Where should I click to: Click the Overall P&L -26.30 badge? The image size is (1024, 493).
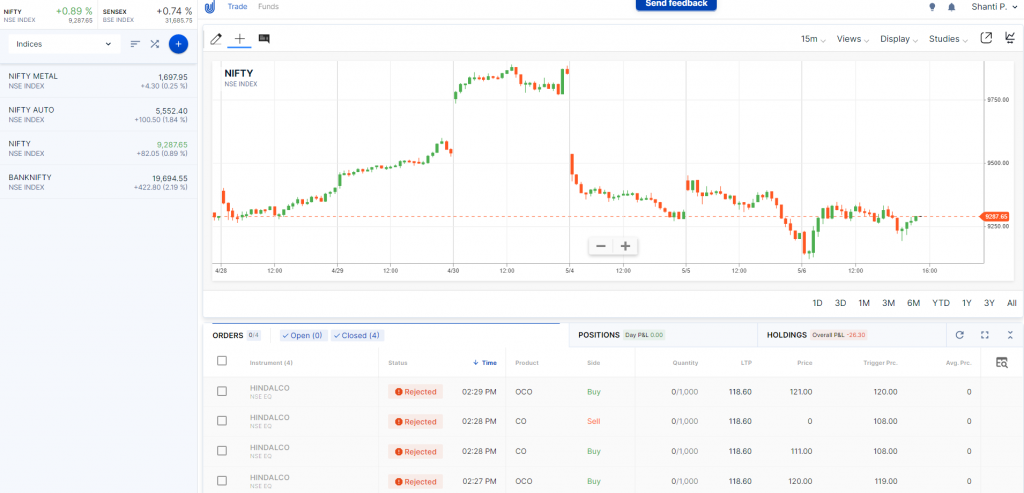tap(839, 335)
